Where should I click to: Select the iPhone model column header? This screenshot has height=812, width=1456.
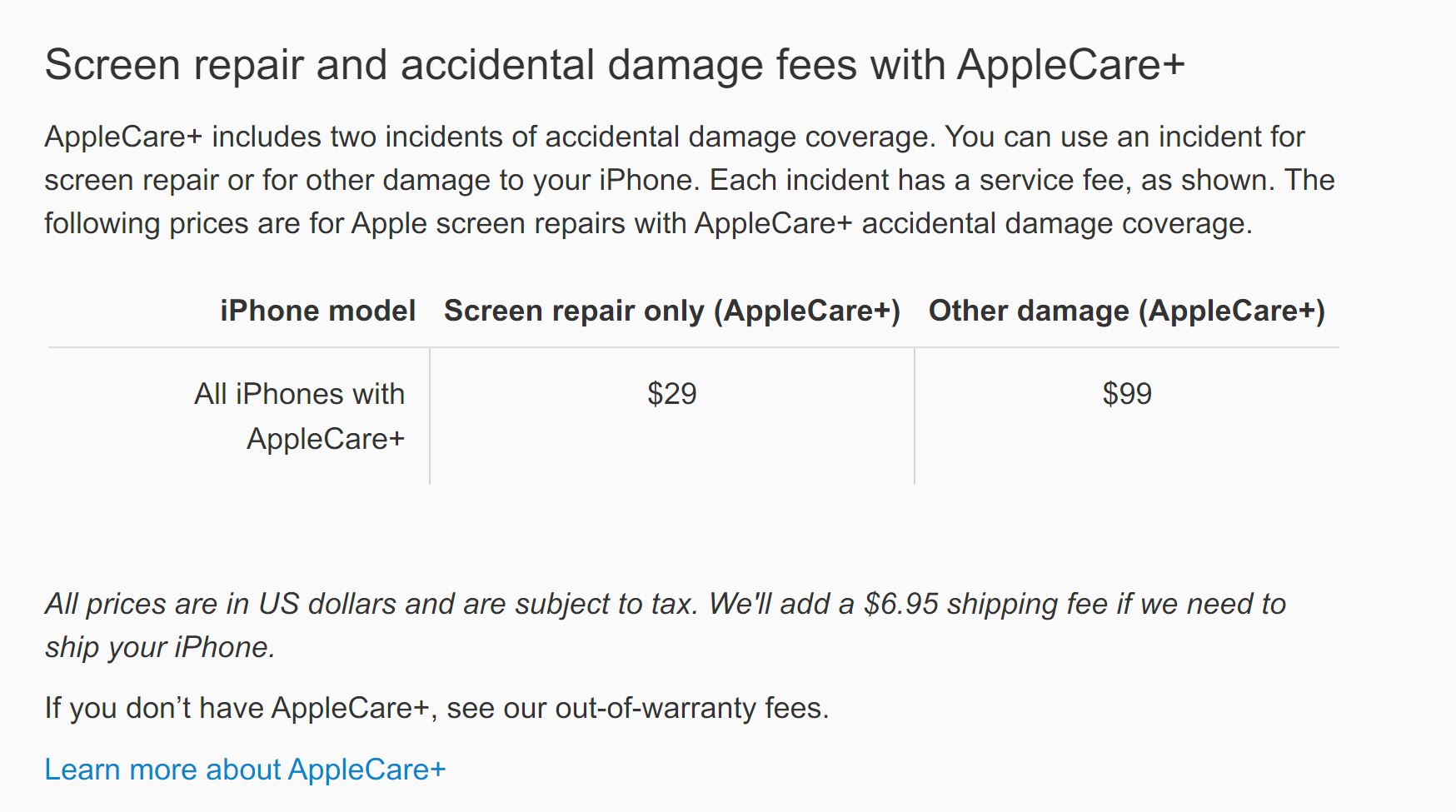coord(317,311)
